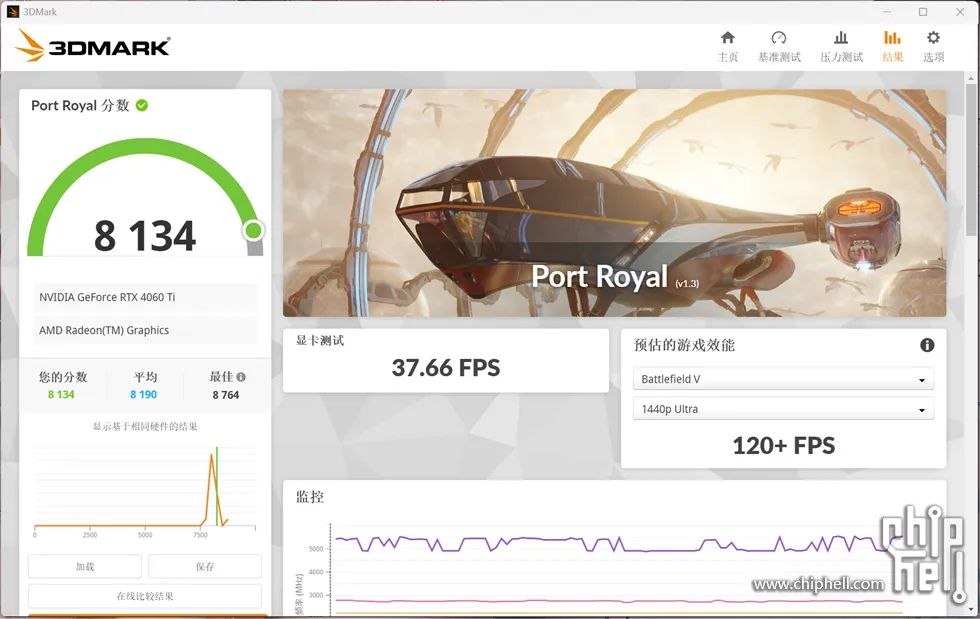Click the 保存 (Save) button
980x619 pixels.
coord(205,566)
